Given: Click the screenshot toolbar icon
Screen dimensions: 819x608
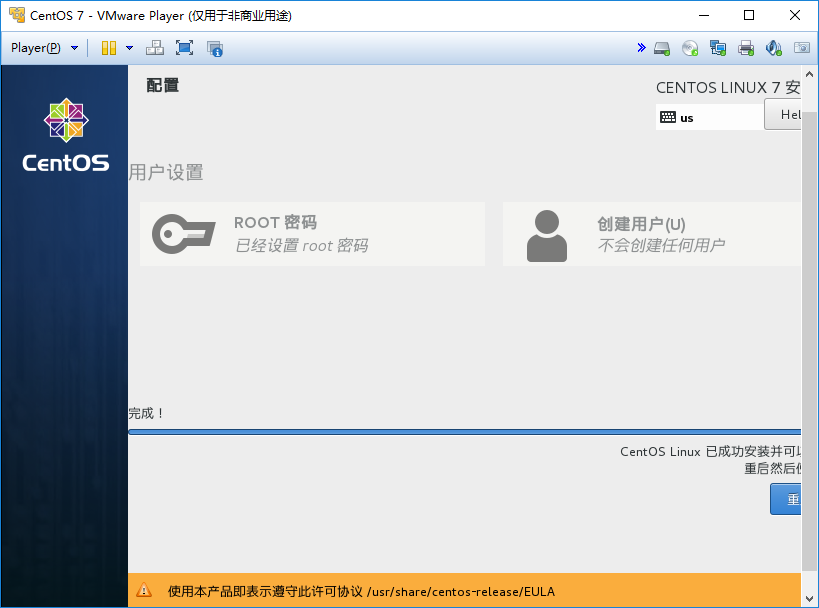Looking at the screenshot, I should tap(802, 48).
